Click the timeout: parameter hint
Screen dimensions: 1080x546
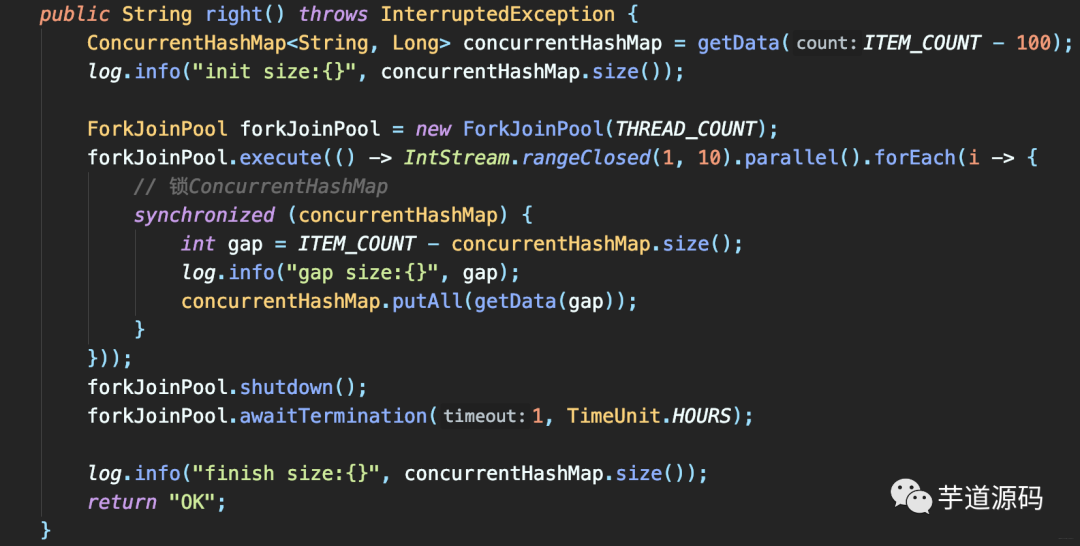[x=484, y=416]
